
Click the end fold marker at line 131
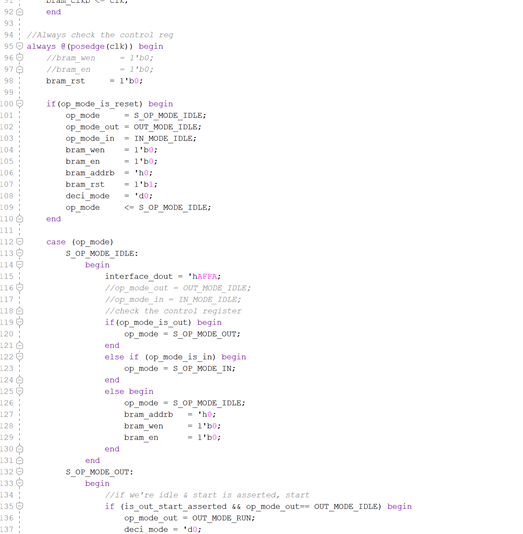click(x=20, y=460)
